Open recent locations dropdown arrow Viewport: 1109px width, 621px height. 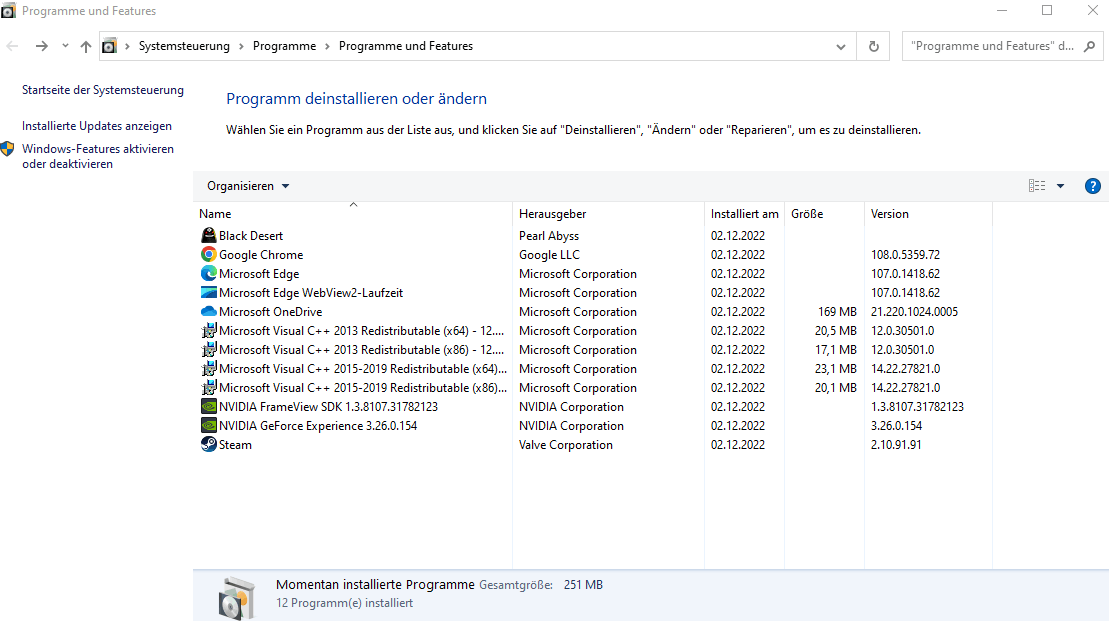pyautogui.click(x=65, y=46)
